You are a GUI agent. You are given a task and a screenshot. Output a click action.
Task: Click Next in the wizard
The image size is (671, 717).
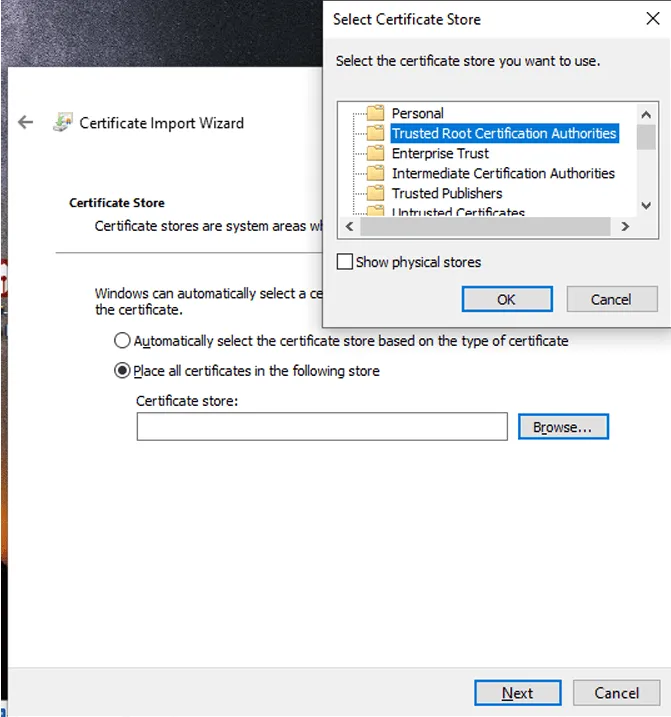point(517,693)
